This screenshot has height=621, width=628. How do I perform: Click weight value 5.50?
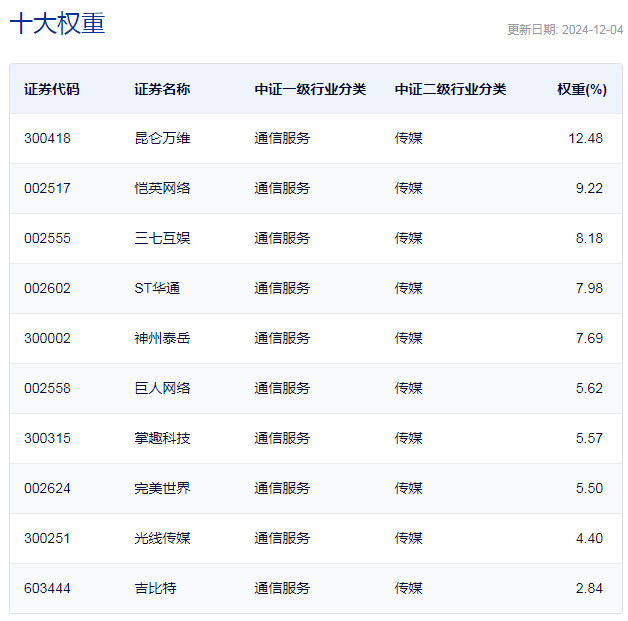(589, 488)
